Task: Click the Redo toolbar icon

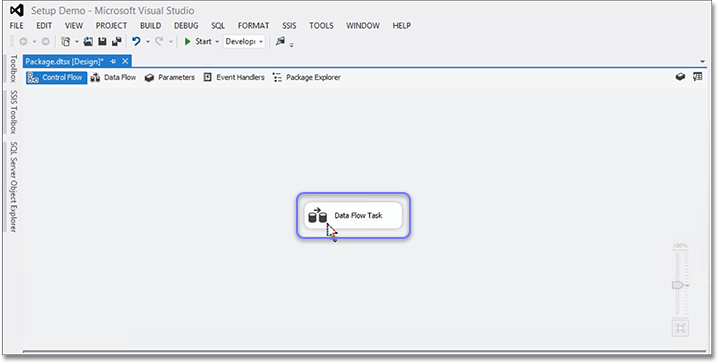Action: coord(159,42)
